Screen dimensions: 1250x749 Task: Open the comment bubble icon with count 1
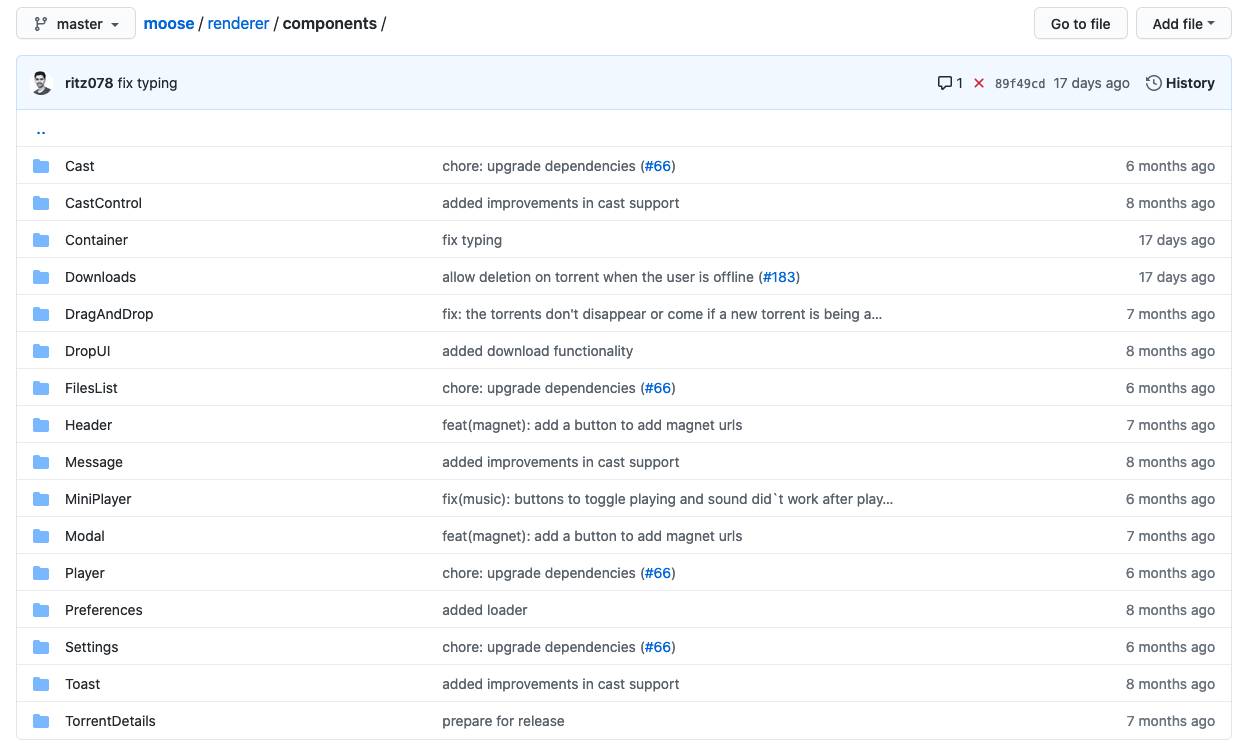click(x=949, y=83)
